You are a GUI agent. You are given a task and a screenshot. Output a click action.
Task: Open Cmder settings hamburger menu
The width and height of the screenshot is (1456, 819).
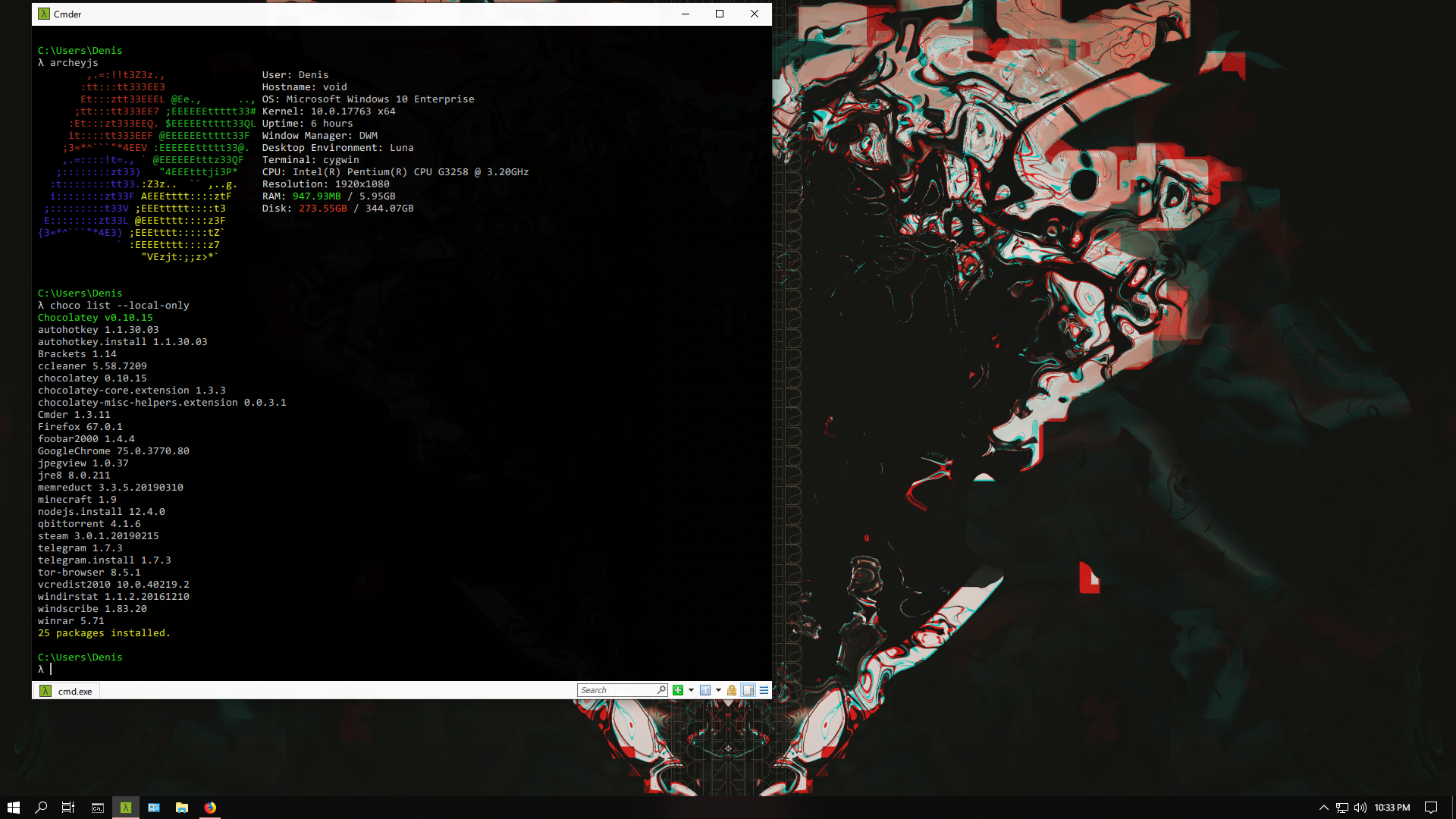764,690
